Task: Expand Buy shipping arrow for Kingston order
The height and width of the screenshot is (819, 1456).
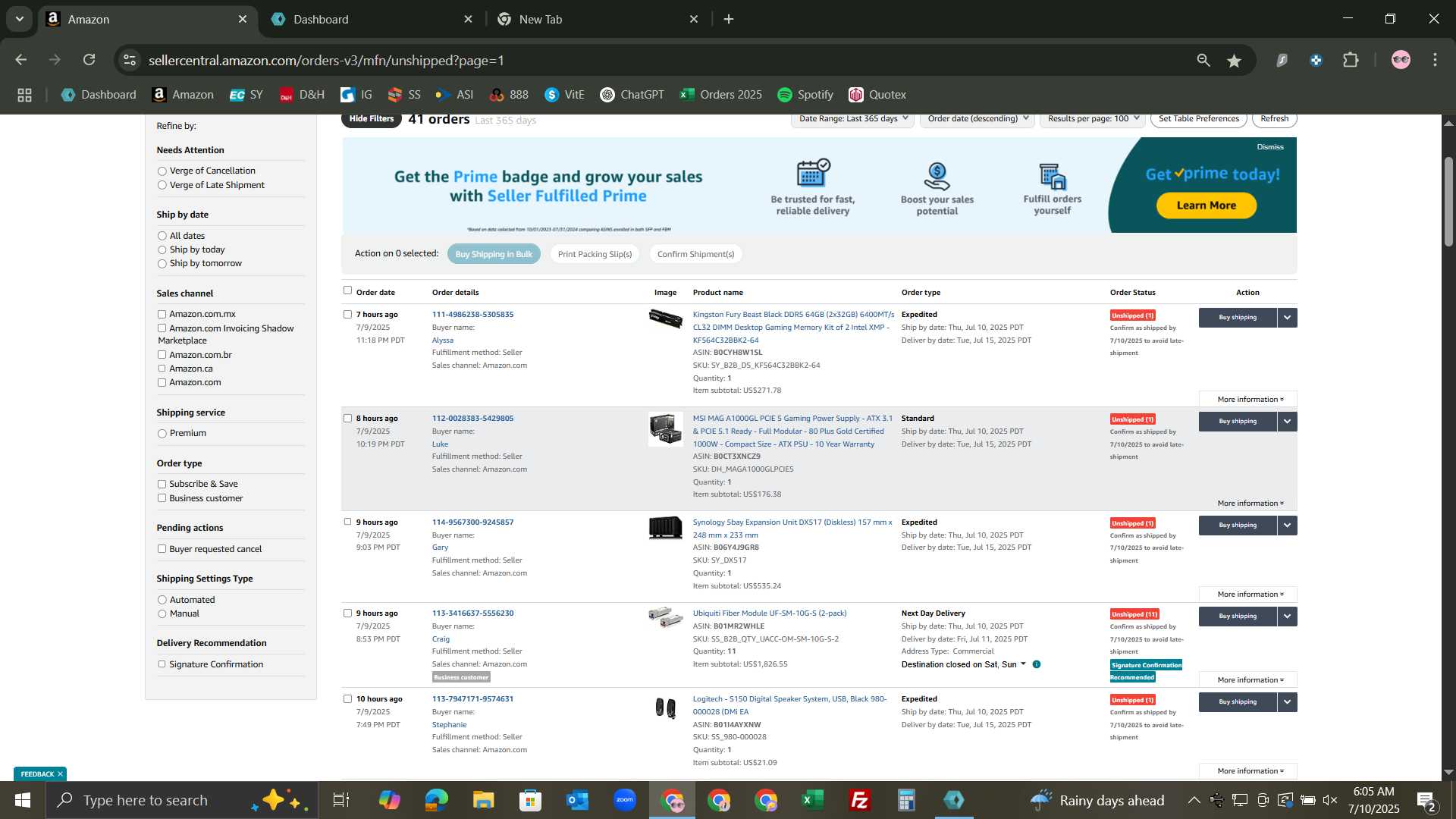Action: tap(1288, 318)
